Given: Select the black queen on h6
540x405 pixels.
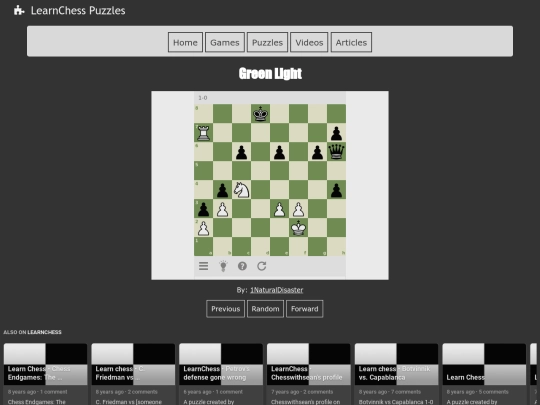Looking at the screenshot, I should (x=336, y=152).
